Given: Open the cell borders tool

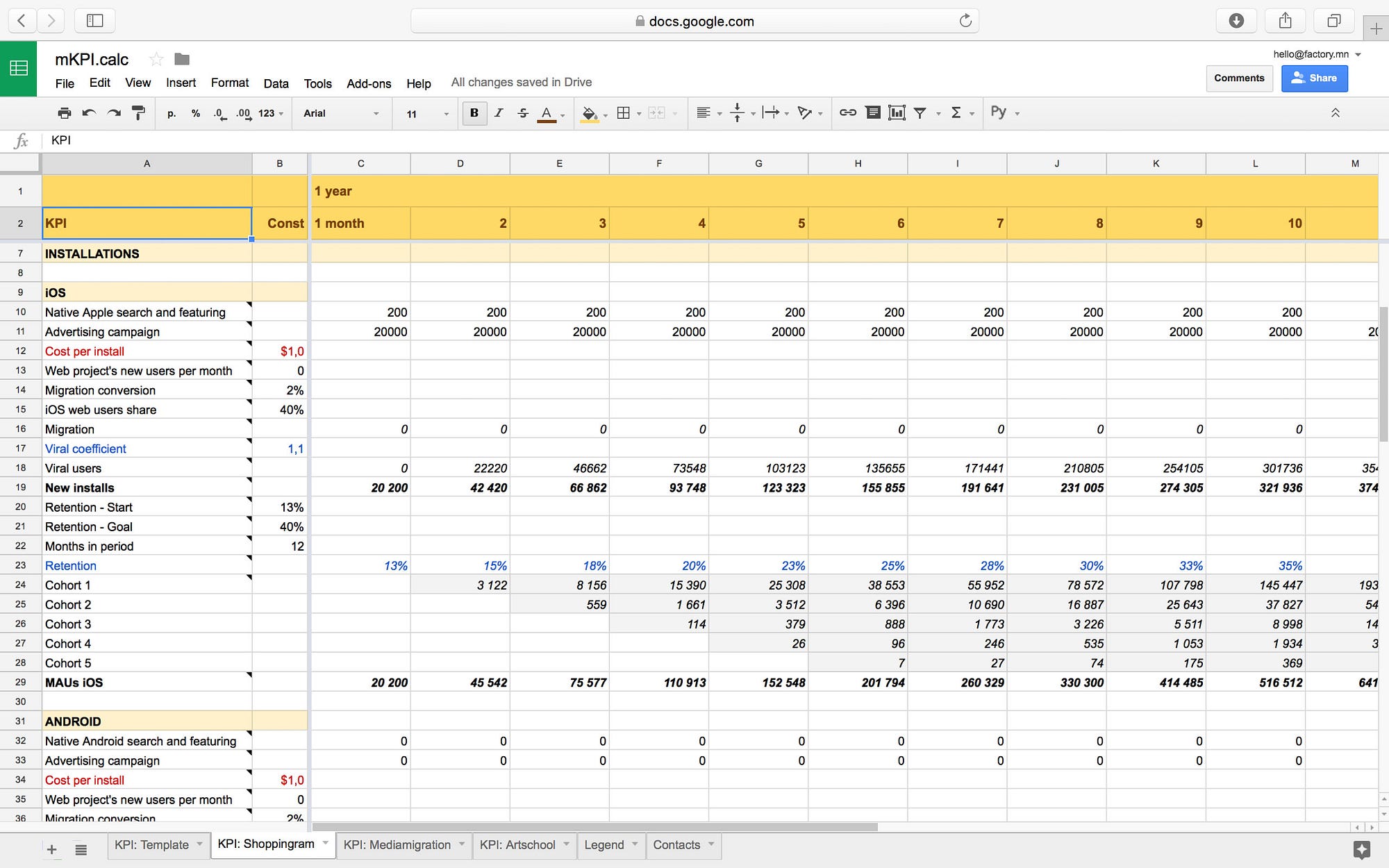Looking at the screenshot, I should tap(624, 112).
